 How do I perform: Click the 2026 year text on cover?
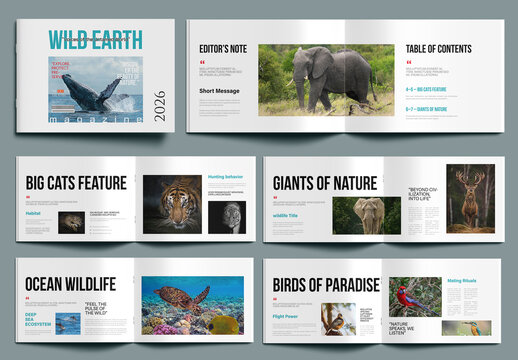click(159, 106)
